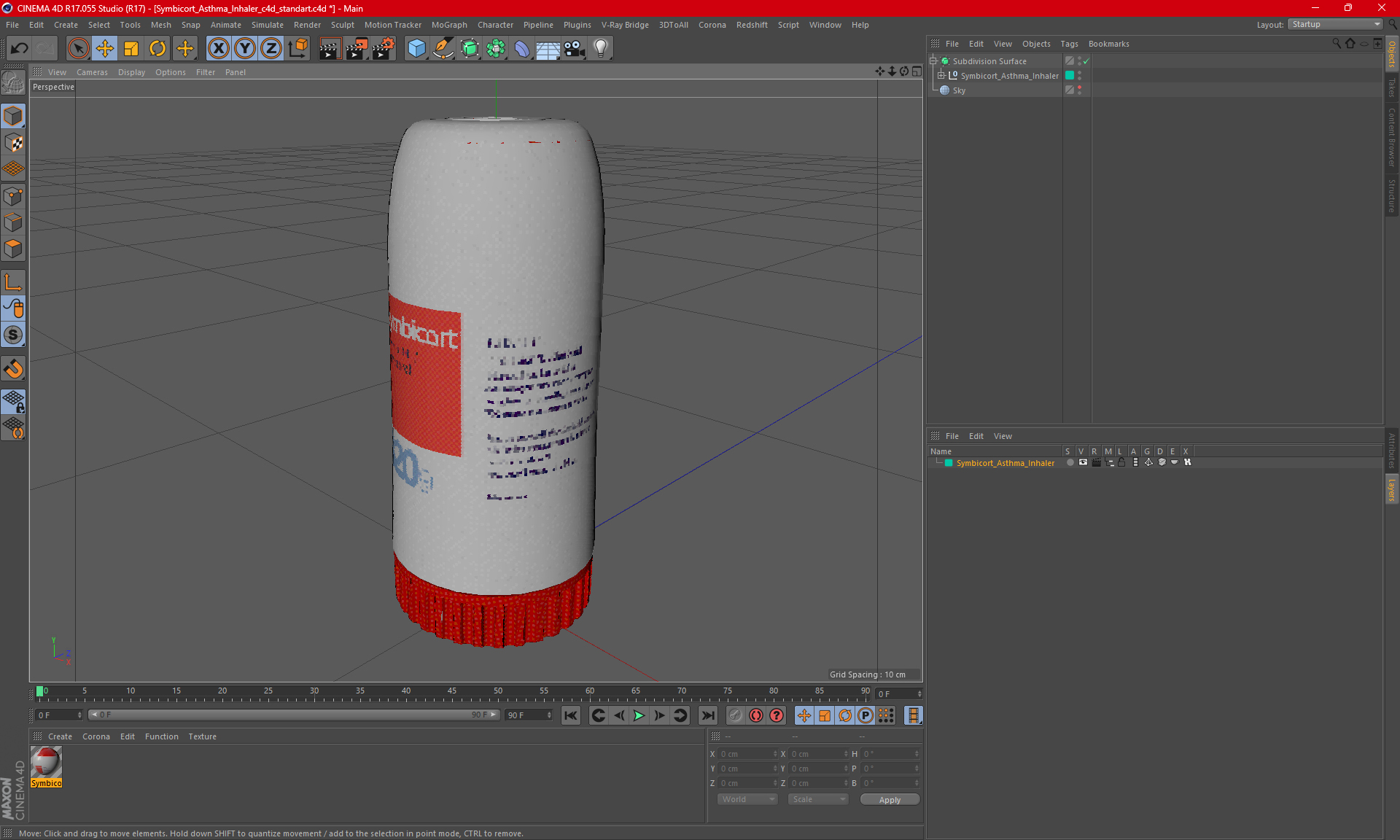Switch to the Structure side tab
Screen dimensions: 1400x840
coord(1392,195)
